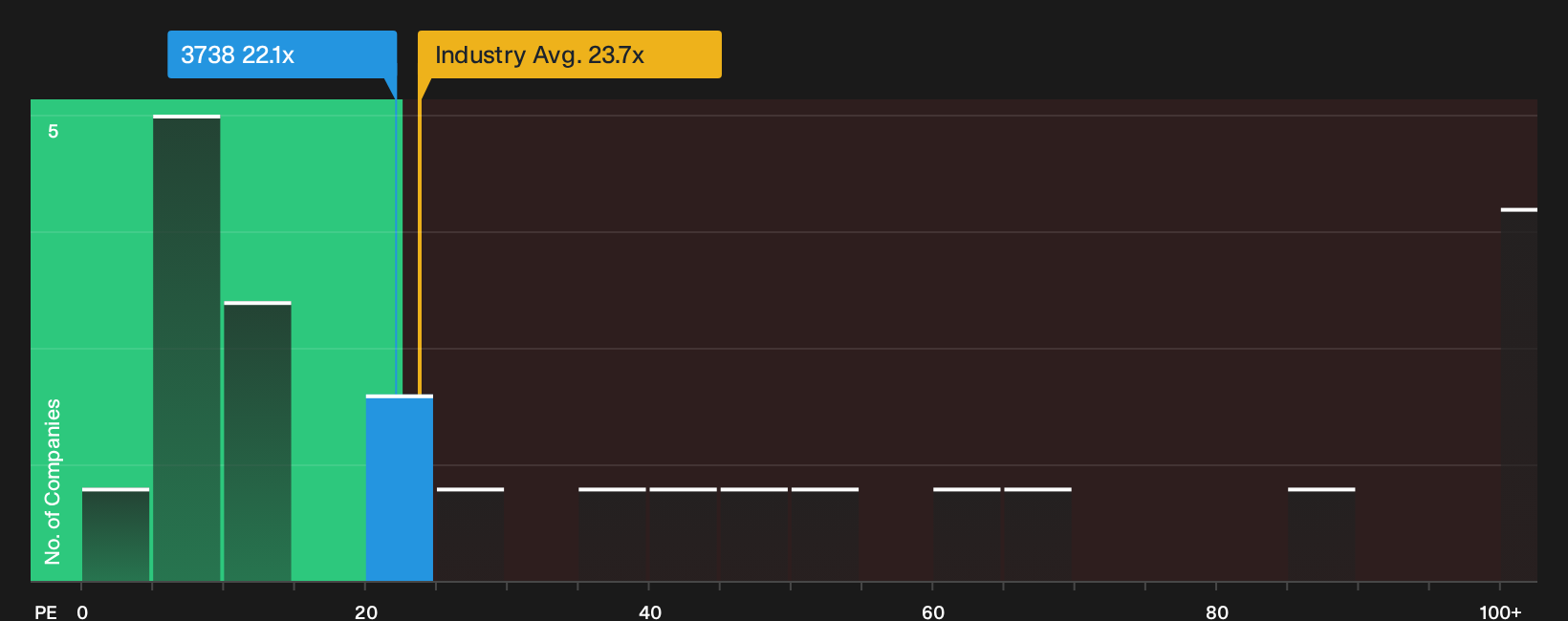Select the tallest bar at PE 5-10

click(x=186, y=349)
